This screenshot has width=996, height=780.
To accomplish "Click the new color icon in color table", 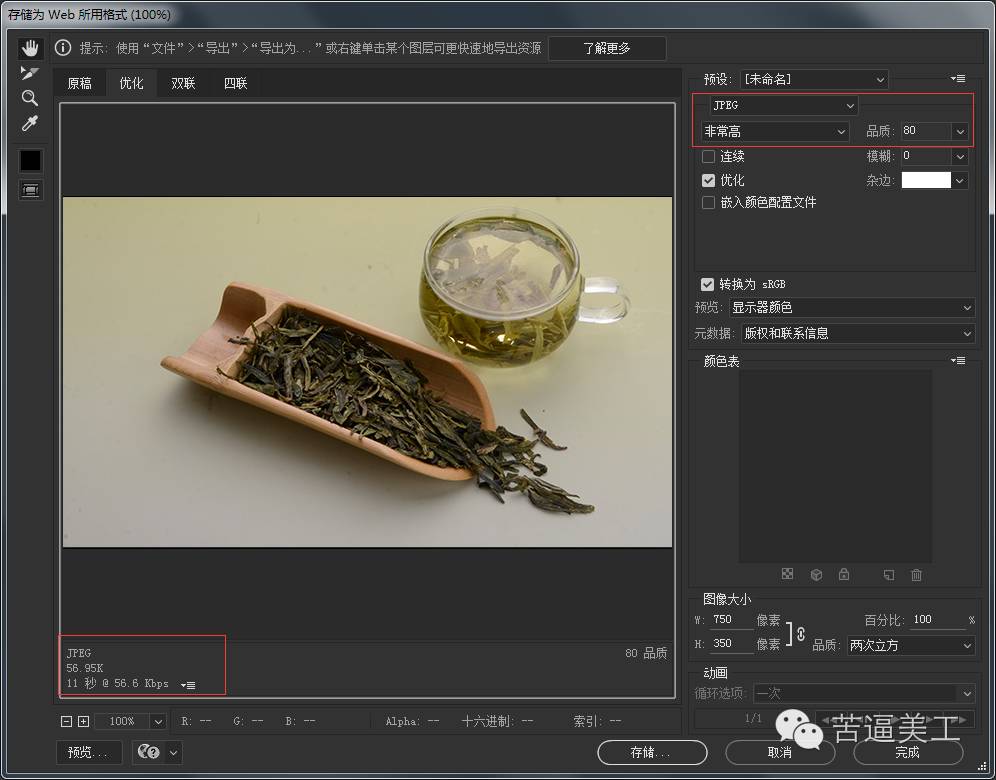I will pyautogui.click(x=889, y=575).
